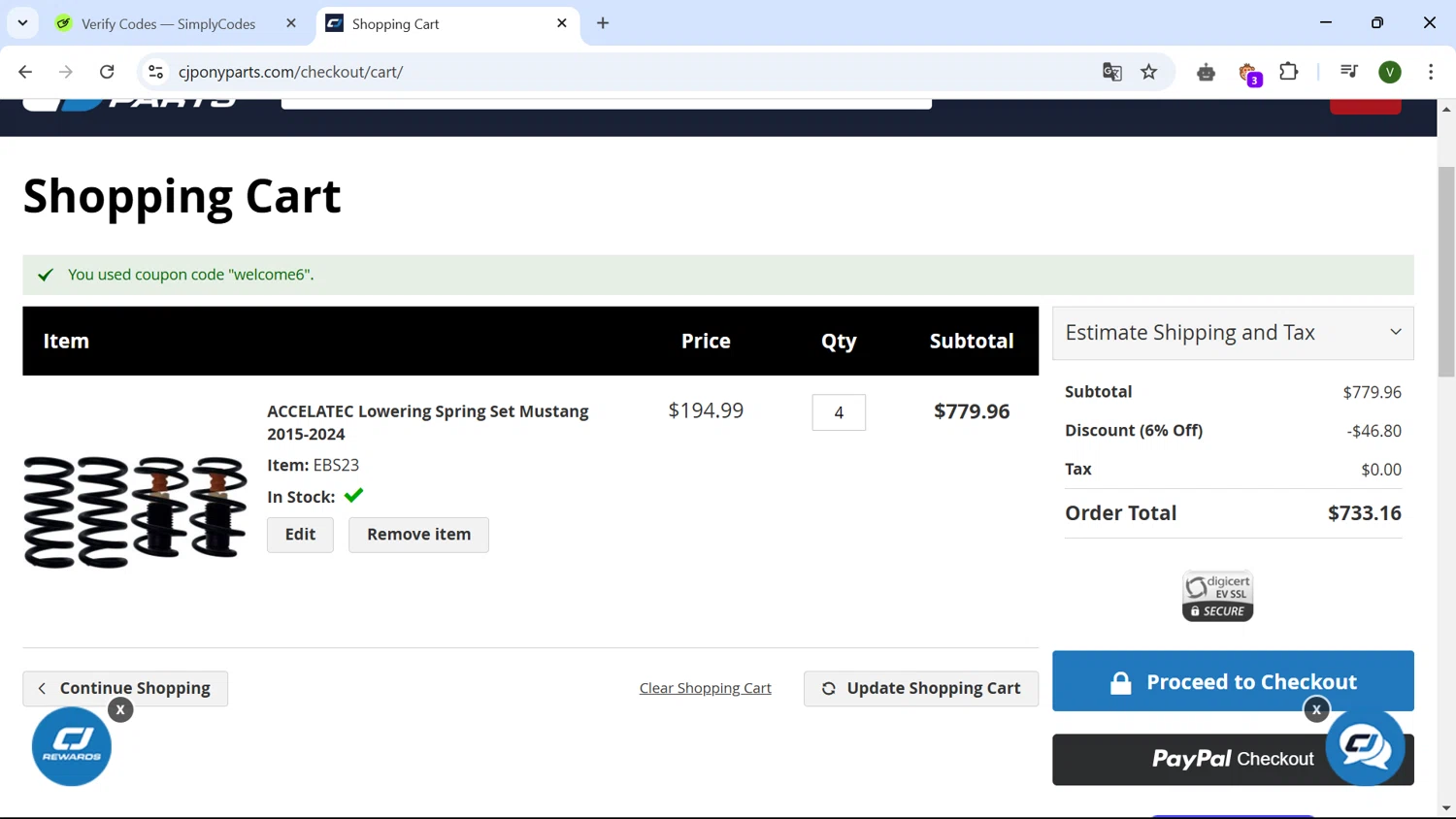
Task: Close the Shopping Cart tab
Action: click(x=562, y=23)
